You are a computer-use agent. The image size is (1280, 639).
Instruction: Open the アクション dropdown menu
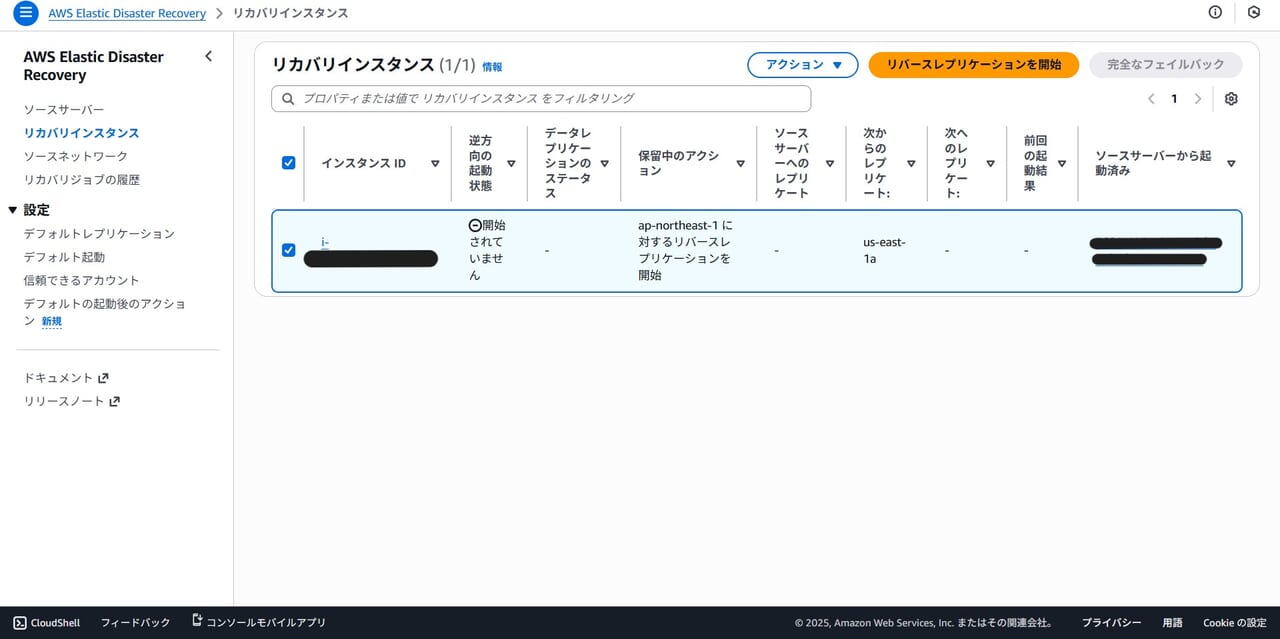(x=803, y=65)
